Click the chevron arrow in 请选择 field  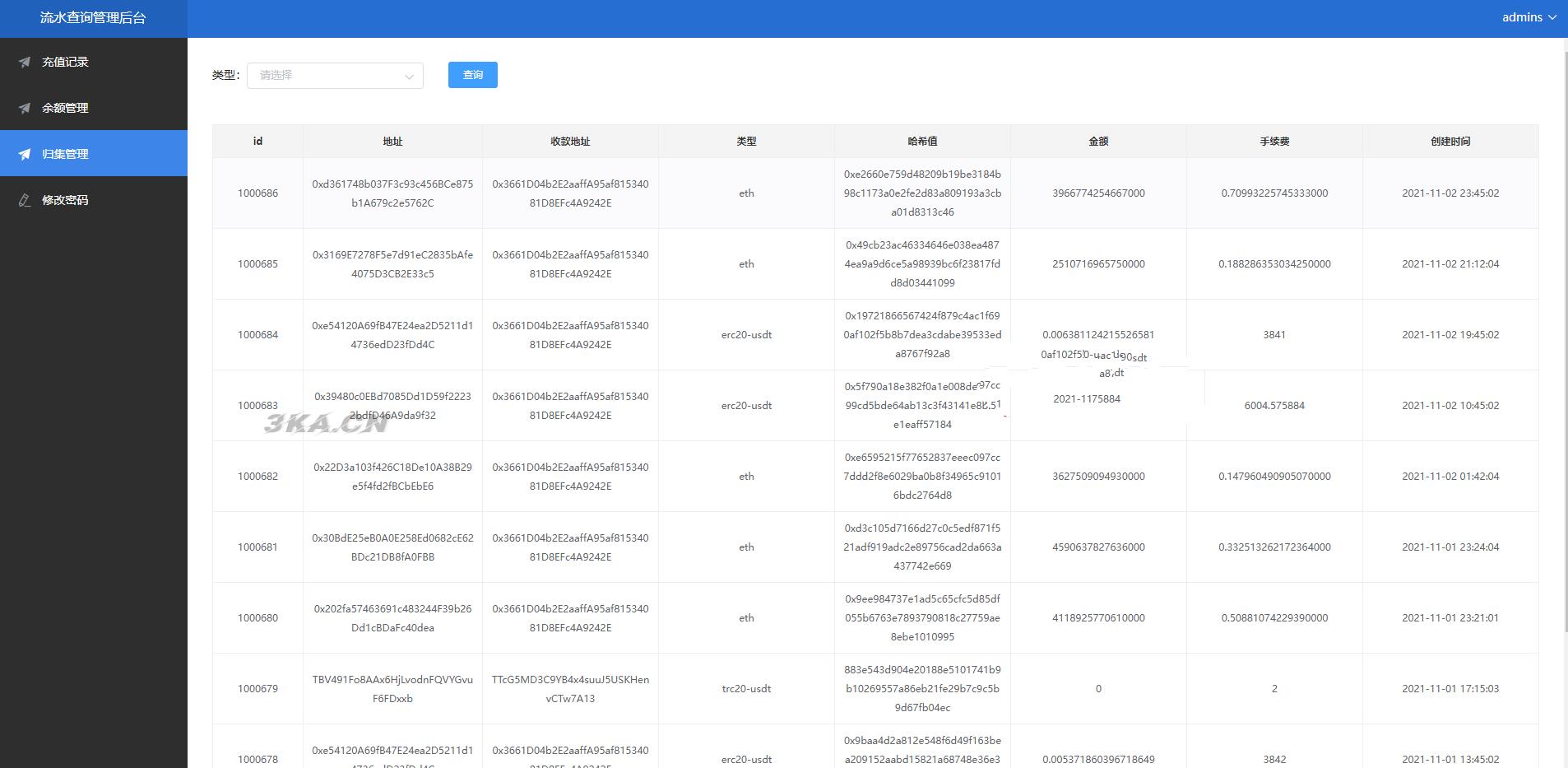tap(409, 76)
